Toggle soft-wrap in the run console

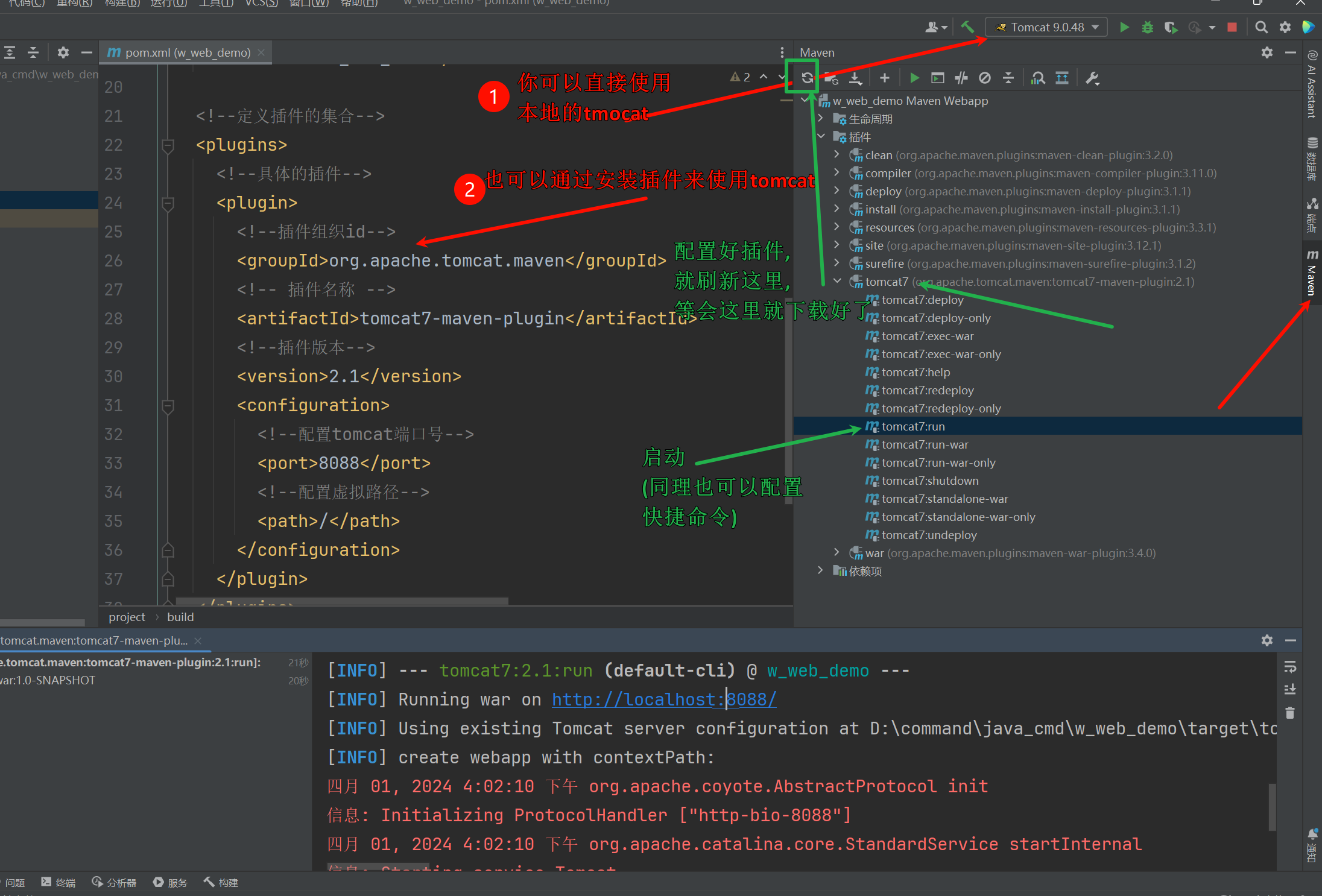tap(1290, 667)
